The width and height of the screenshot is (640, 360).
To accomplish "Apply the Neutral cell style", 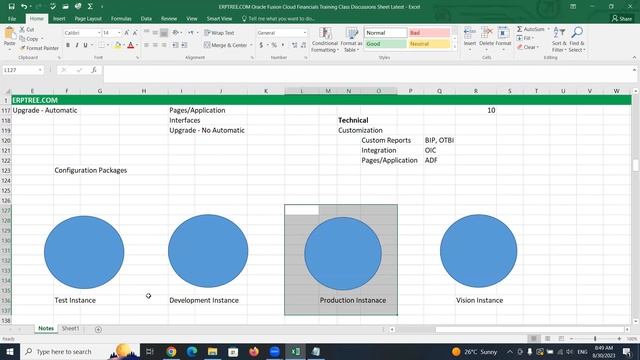I will tap(429, 44).
